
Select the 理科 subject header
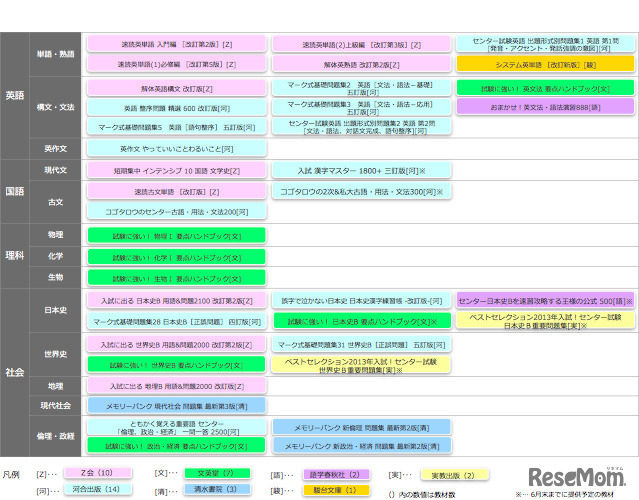click(x=15, y=256)
